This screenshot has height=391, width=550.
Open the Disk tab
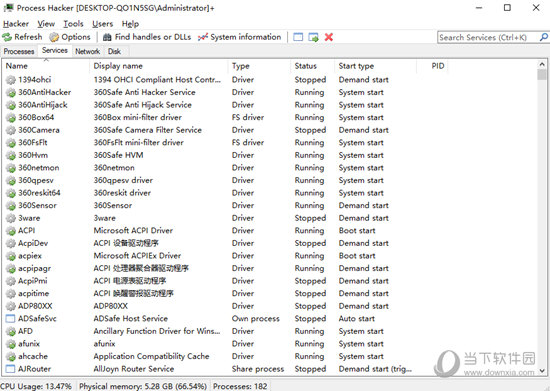(x=114, y=51)
